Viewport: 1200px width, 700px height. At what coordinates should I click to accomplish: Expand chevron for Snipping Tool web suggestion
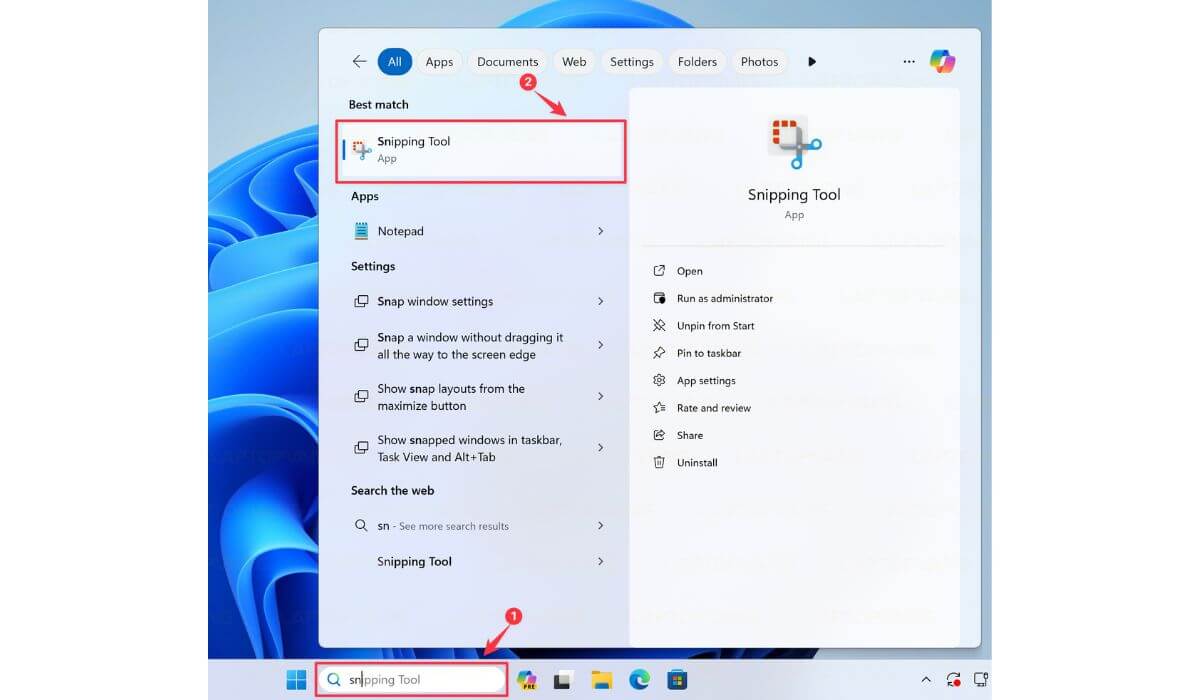(x=600, y=561)
